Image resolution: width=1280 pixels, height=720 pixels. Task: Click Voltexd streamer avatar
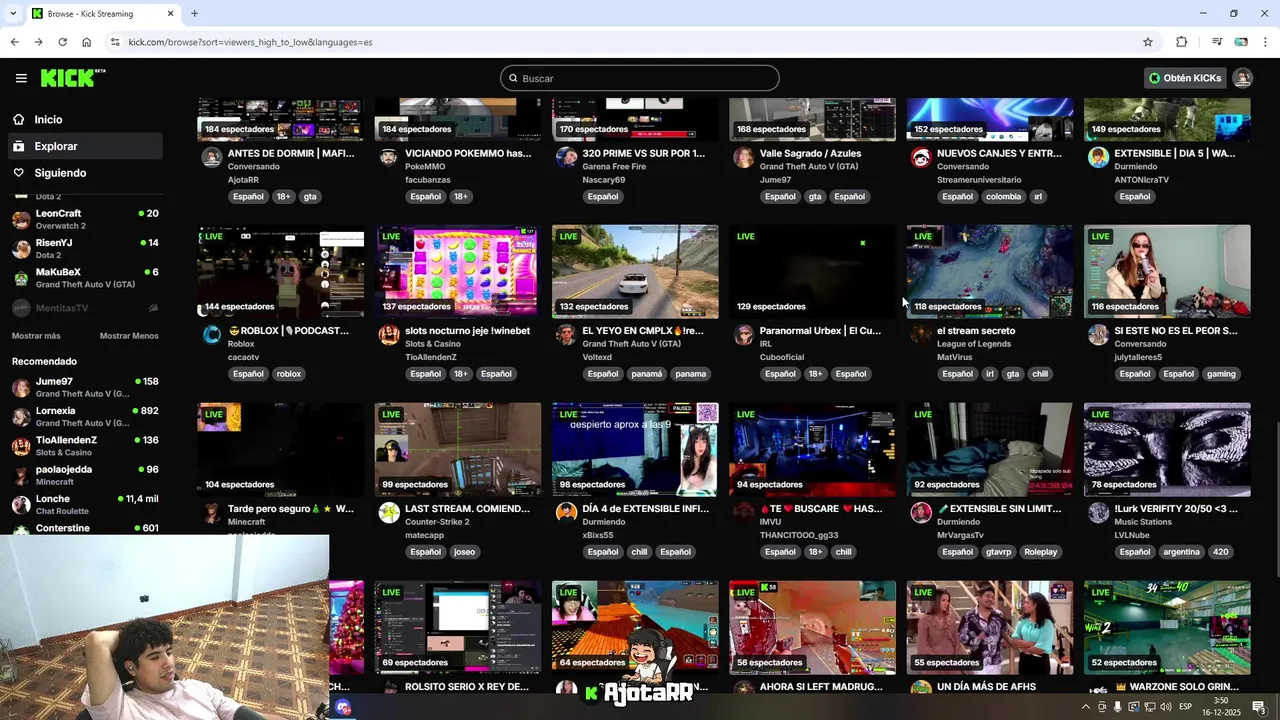tap(566, 335)
